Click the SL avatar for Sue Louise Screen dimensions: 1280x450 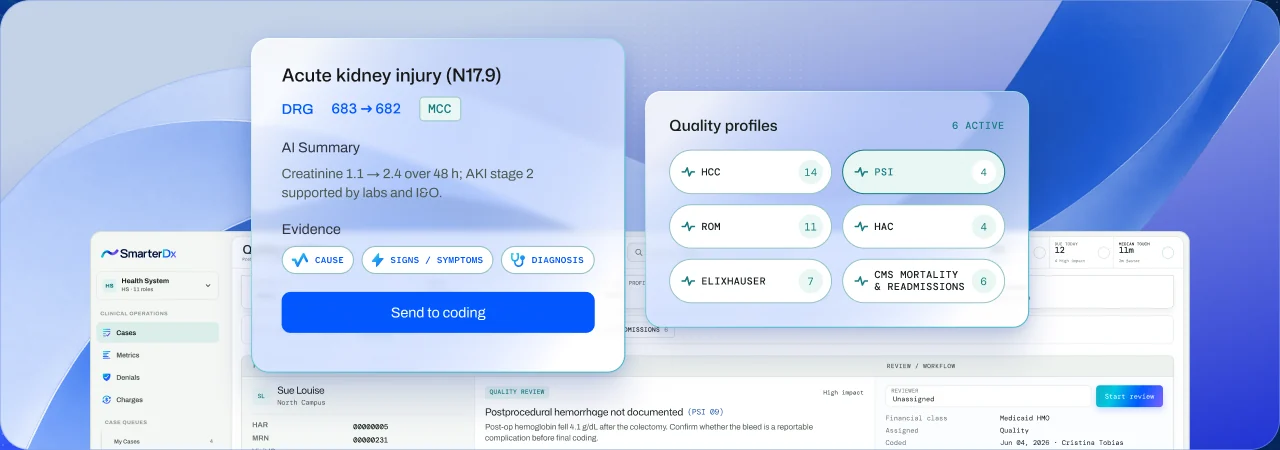pos(261,396)
